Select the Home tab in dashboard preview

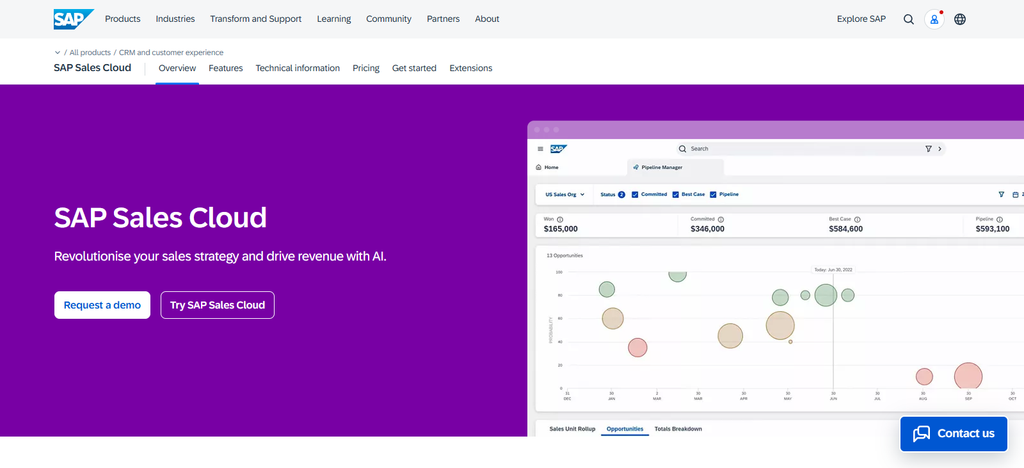coord(547,167)
